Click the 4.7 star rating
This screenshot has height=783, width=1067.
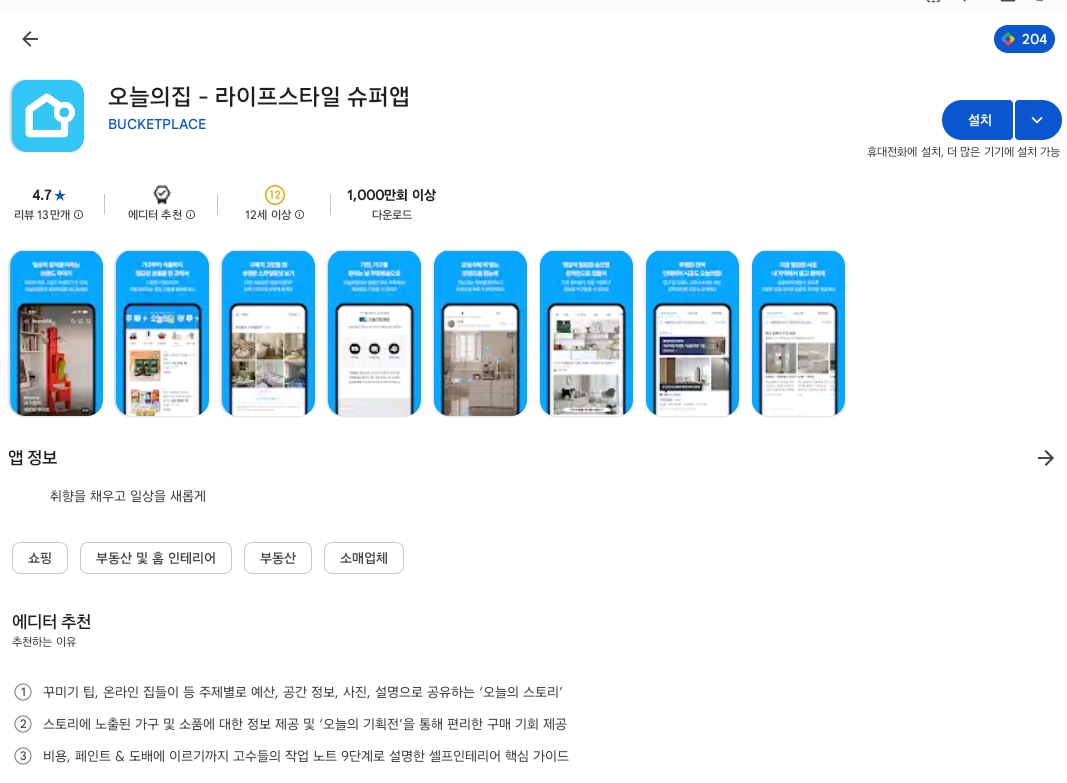pyautogui.click(x=49, y=195)
